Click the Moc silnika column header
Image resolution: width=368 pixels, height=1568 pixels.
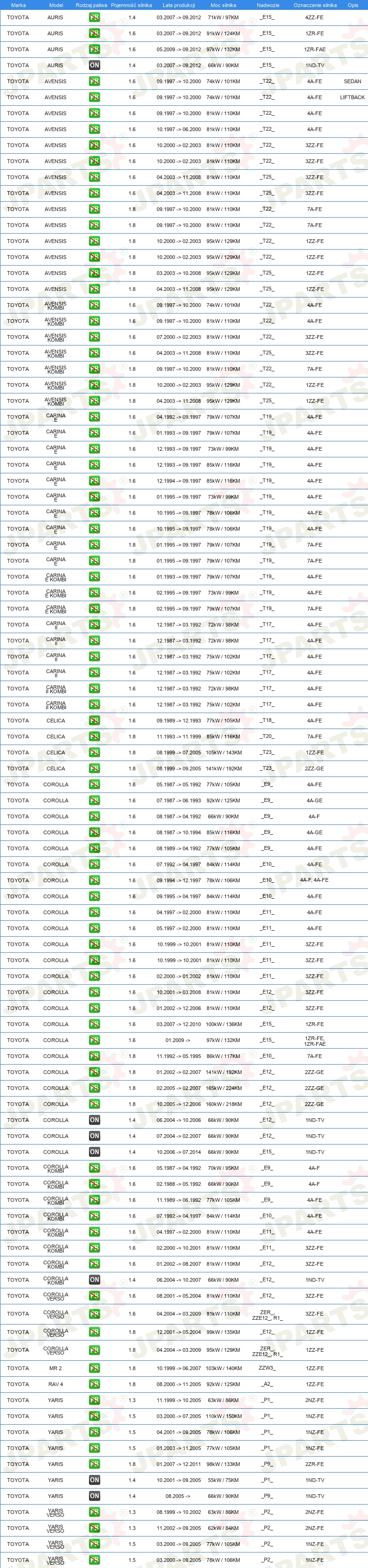(223, 5)
